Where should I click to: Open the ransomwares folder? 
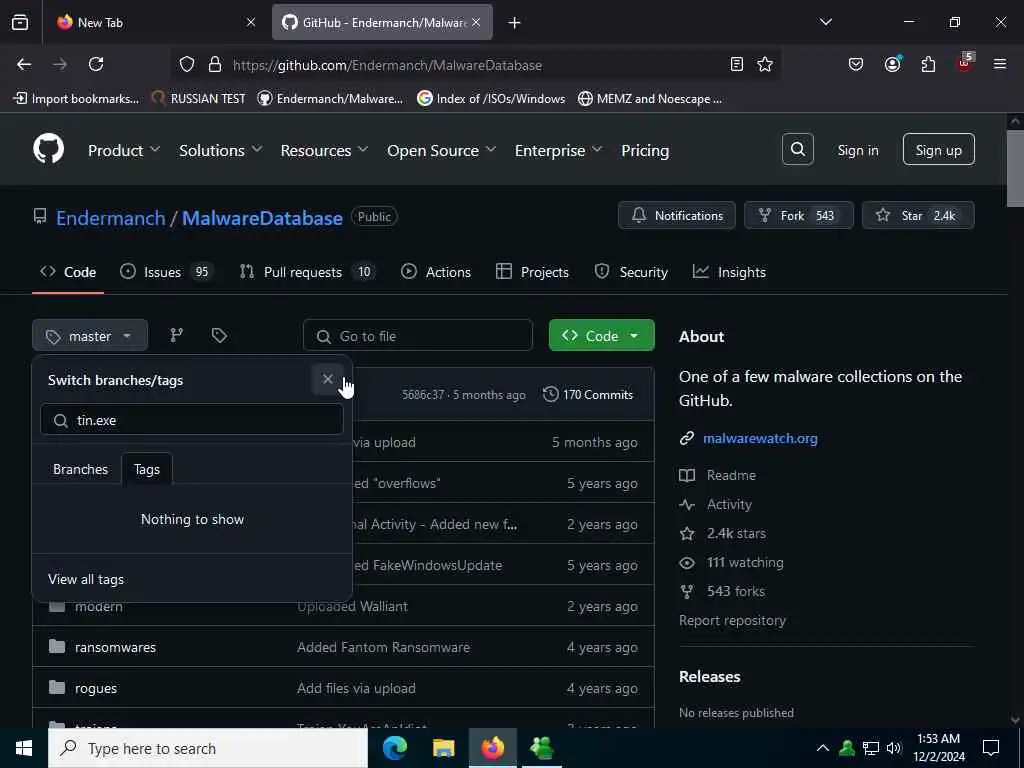[x=115, y=647]
